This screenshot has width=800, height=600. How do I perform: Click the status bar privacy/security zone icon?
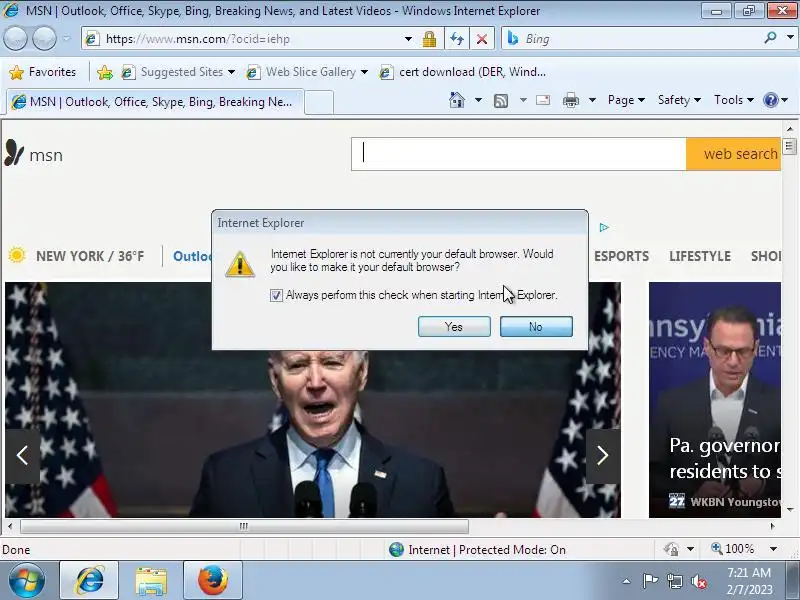[671, 549]
